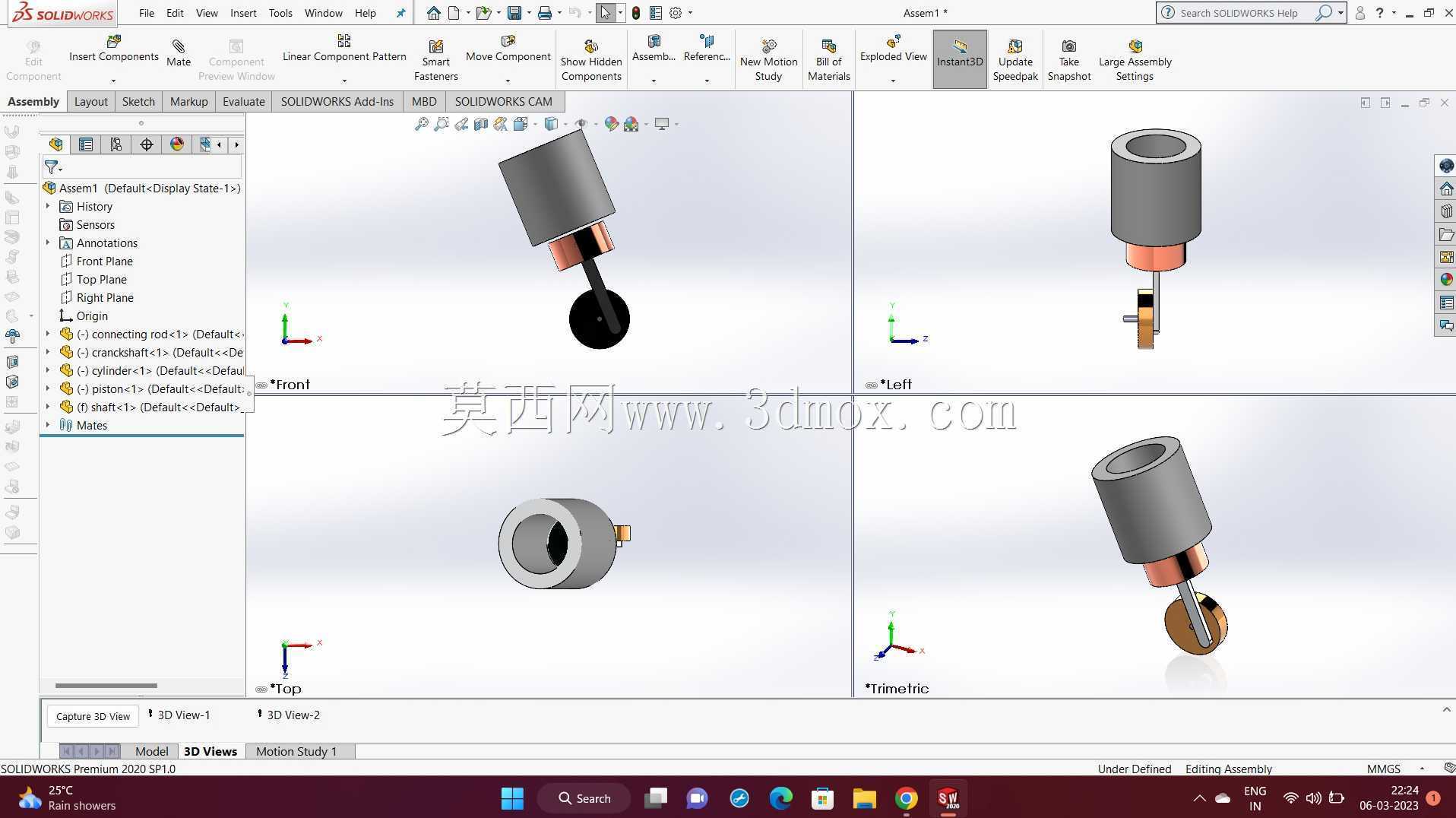Switch to the Evaluate tab
The width and height of the screenshot is (1456, 818).
[243, 101]
